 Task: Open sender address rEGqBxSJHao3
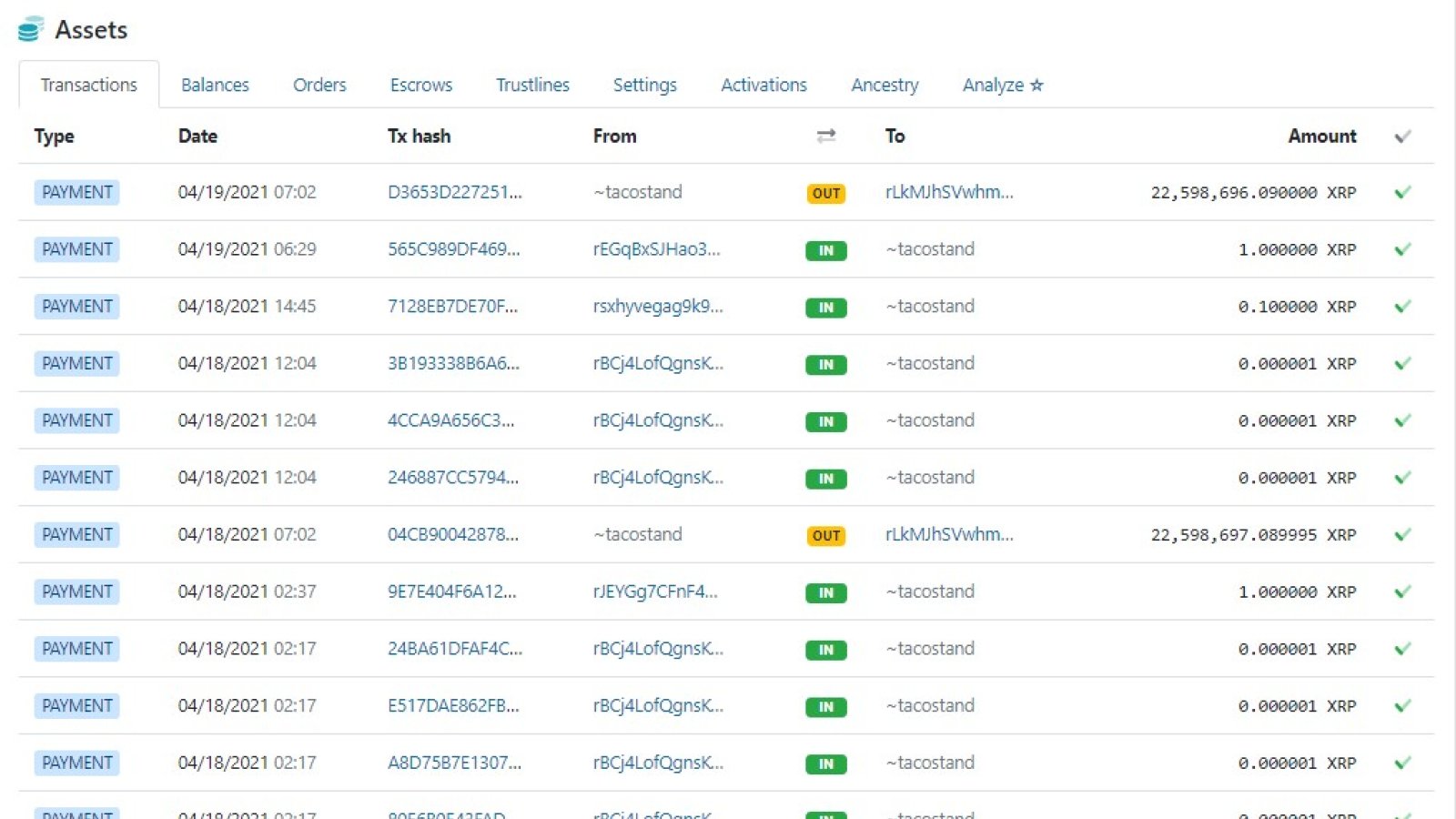657,249
